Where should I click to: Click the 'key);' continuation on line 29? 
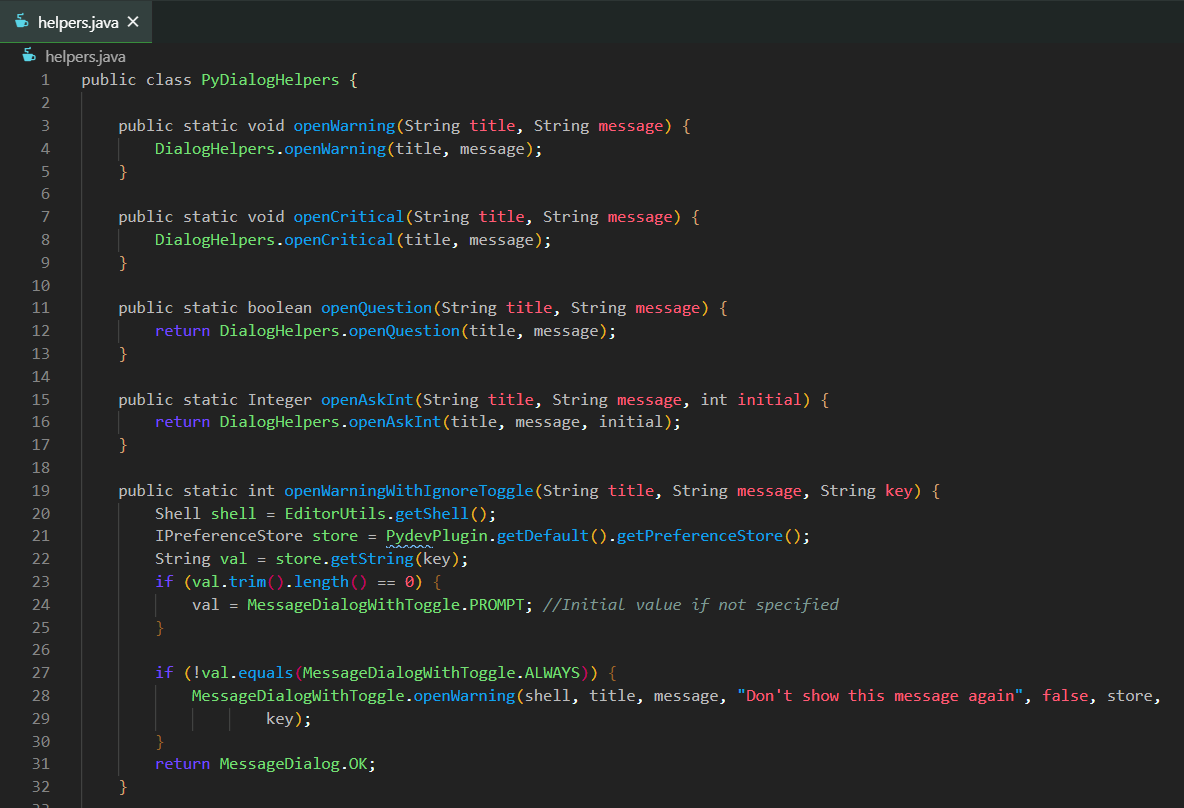coord(288,719)
